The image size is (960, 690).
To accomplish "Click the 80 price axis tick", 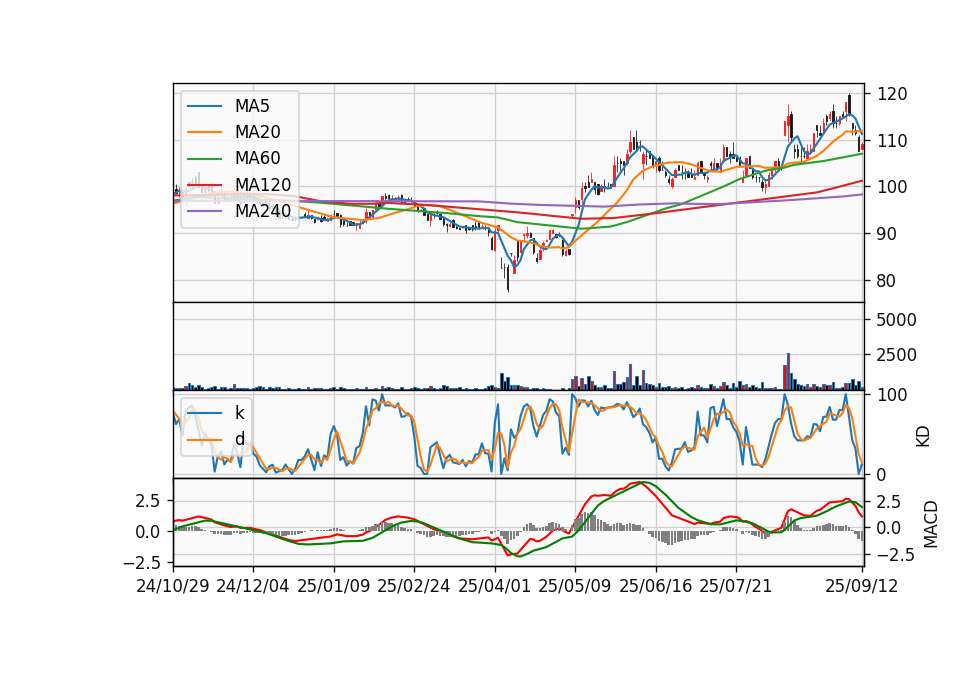I will coord(887,281).
